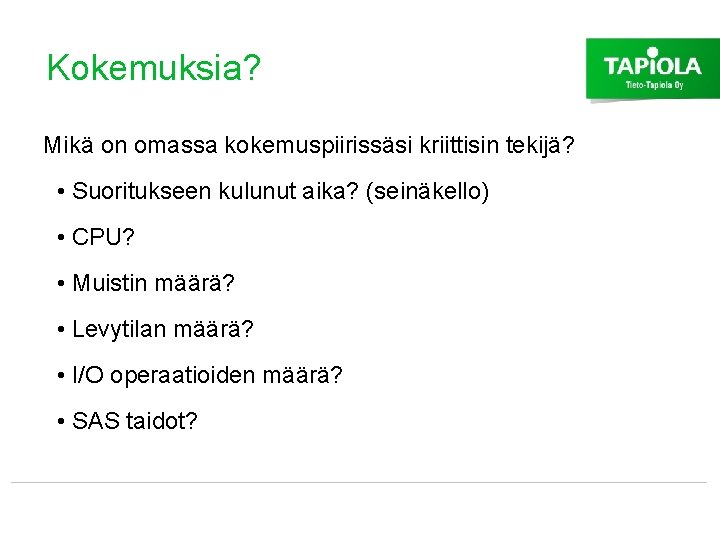Click the question line starting 'Mikä on omassa'
The image size is (720, 540).
pyautogui.click(x=308, y=146)
